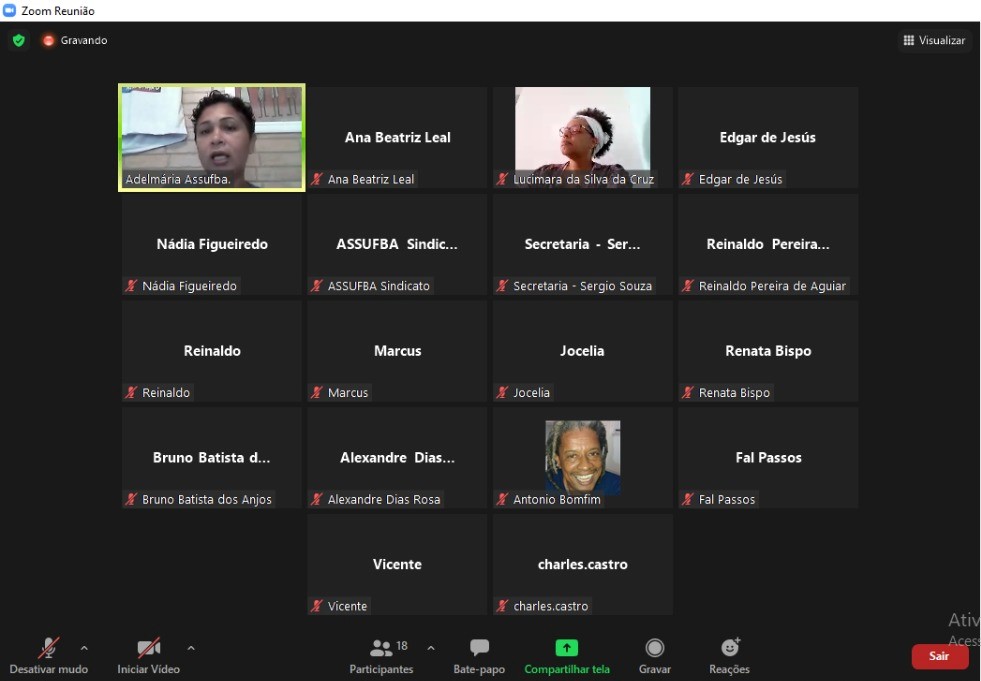This screenshot has width=981, height=681.
Task: Select the ASSUFBA Sindicato participant tile
Action: click(x=397, y=244)
